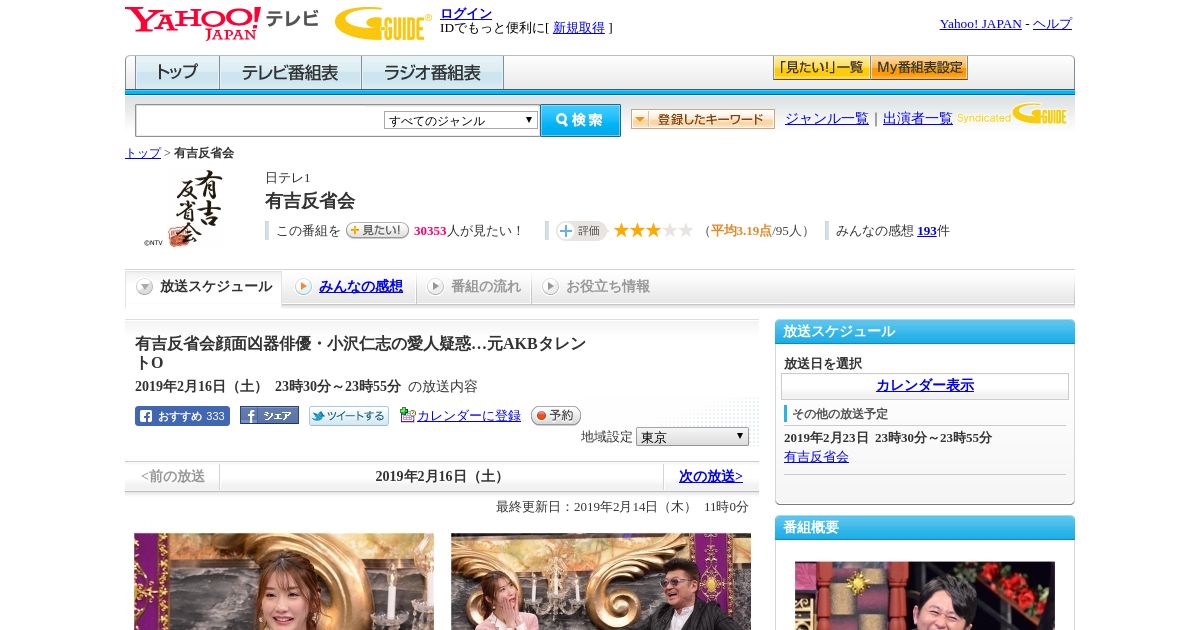The height and width of the screenshot is (630, 1200).
Task: Open the ログイン link
Action: pos(466,13)
